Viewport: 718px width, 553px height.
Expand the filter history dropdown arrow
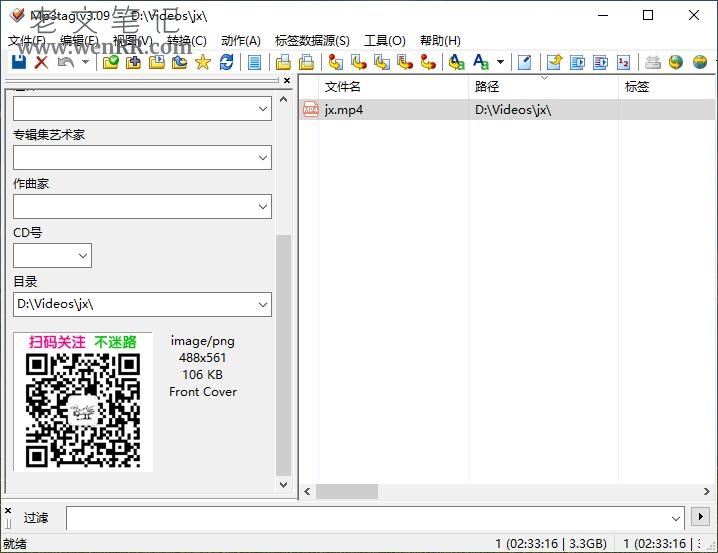(676, 518)
